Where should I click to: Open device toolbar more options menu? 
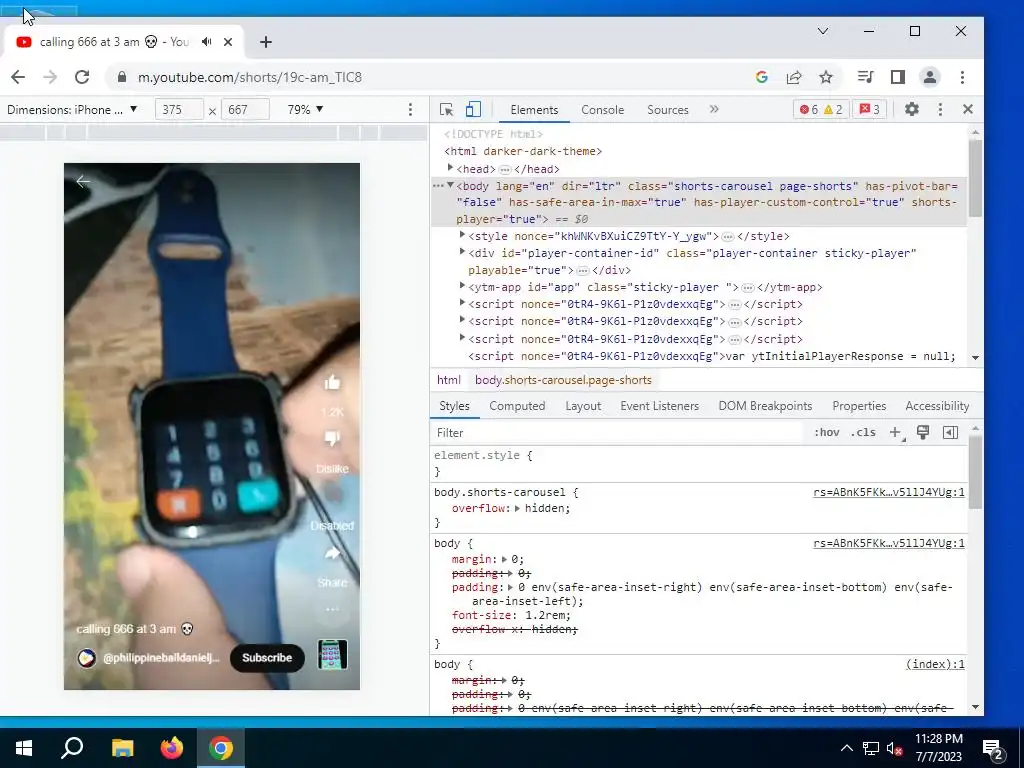[x=410, y=110]
